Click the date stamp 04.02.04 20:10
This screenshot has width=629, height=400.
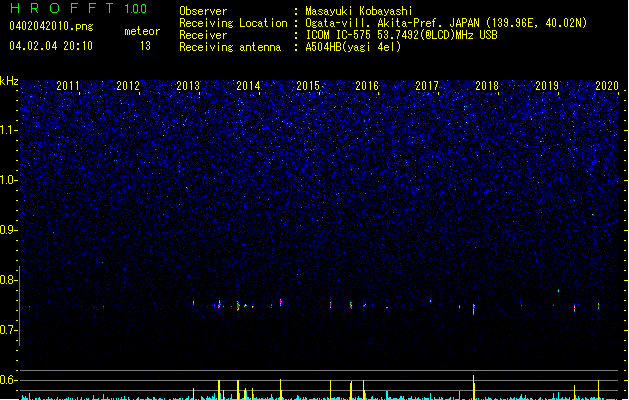(51, 46)
